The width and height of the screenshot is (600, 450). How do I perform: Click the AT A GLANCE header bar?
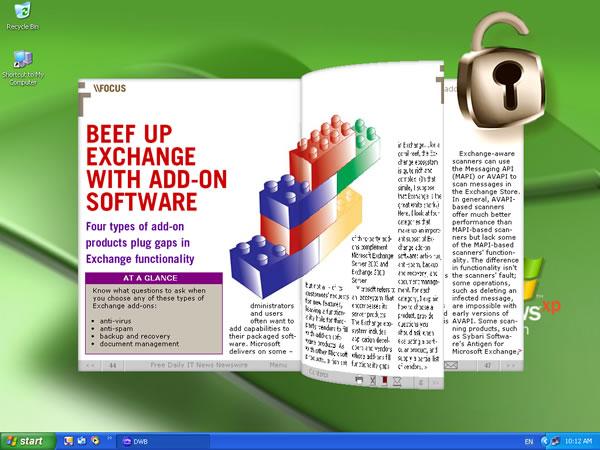pyautogui.click(x=153, y=278)
